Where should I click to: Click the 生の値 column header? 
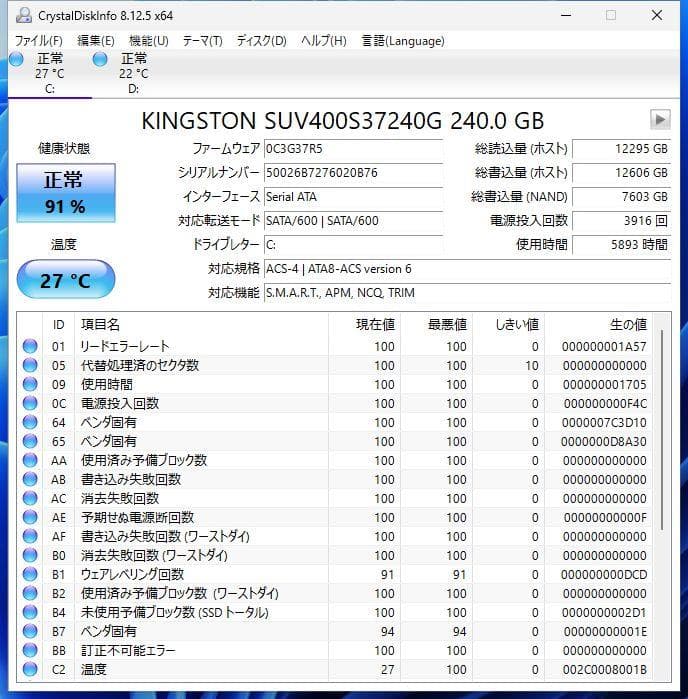(598, 325)
